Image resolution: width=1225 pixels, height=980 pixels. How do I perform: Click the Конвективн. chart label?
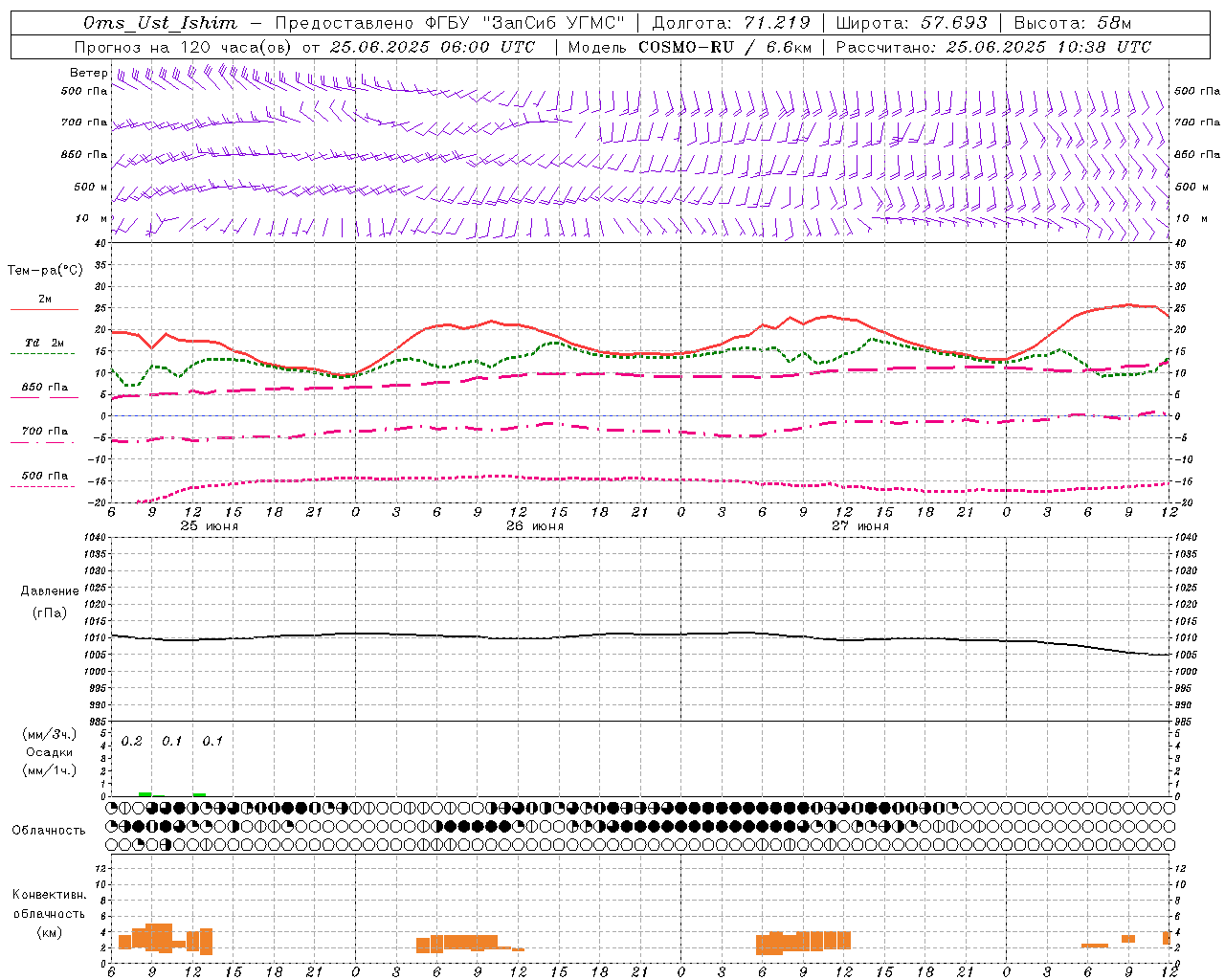point(49,895)
